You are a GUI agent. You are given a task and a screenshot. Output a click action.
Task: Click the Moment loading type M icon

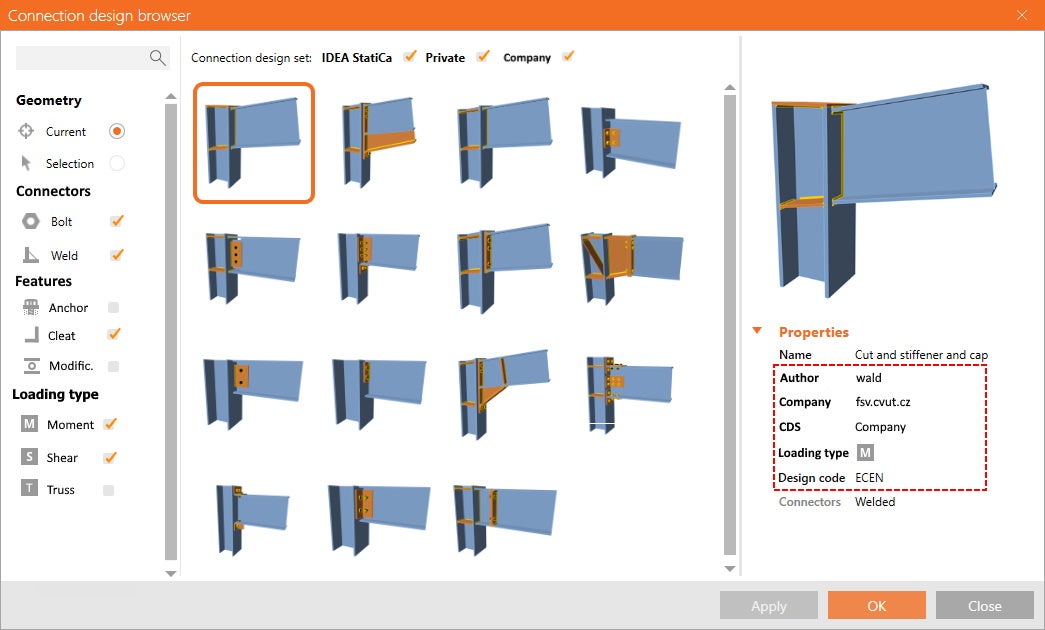tap(29, 424)
